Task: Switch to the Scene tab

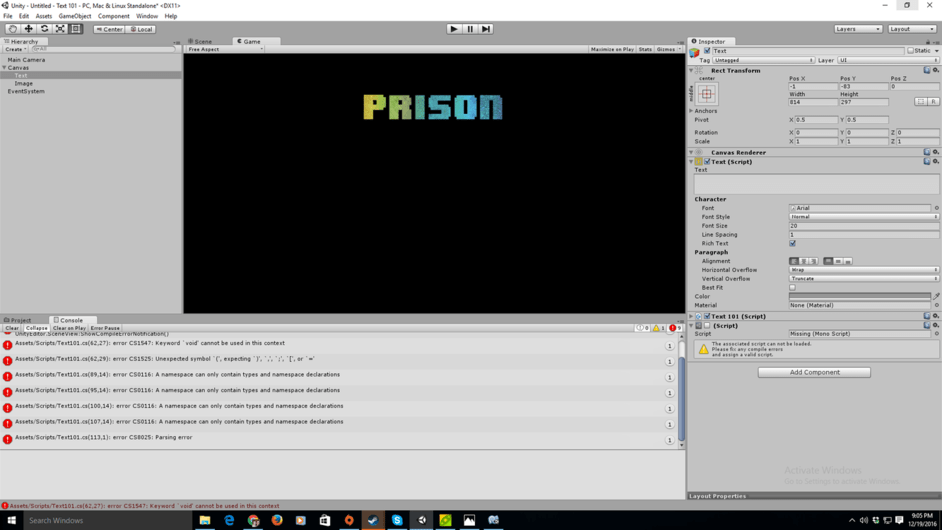Action: pos(200,41)
